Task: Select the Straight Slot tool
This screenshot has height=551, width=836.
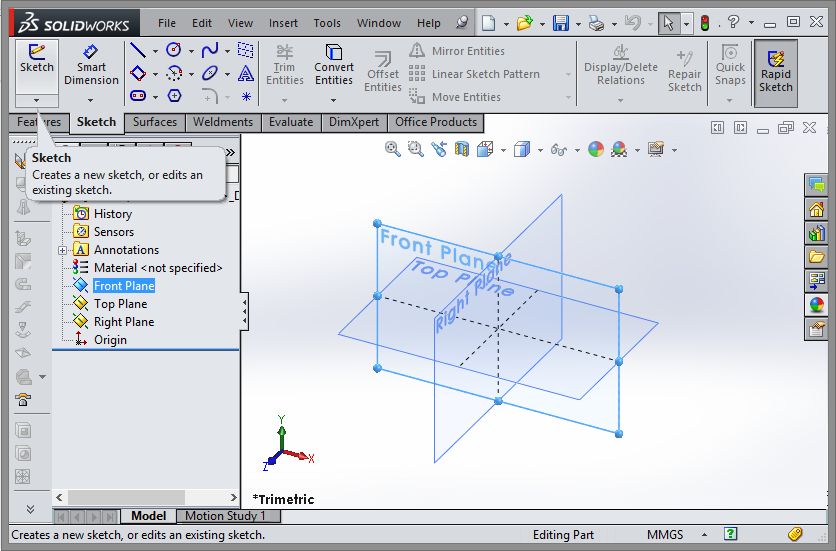Action: 138,96
